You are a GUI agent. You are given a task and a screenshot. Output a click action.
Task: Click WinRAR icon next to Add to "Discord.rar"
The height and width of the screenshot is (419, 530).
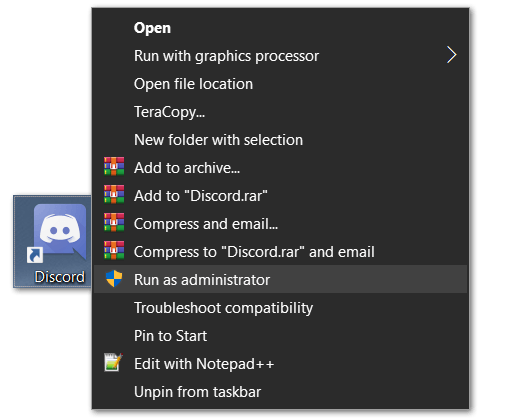tap(114, 194)
